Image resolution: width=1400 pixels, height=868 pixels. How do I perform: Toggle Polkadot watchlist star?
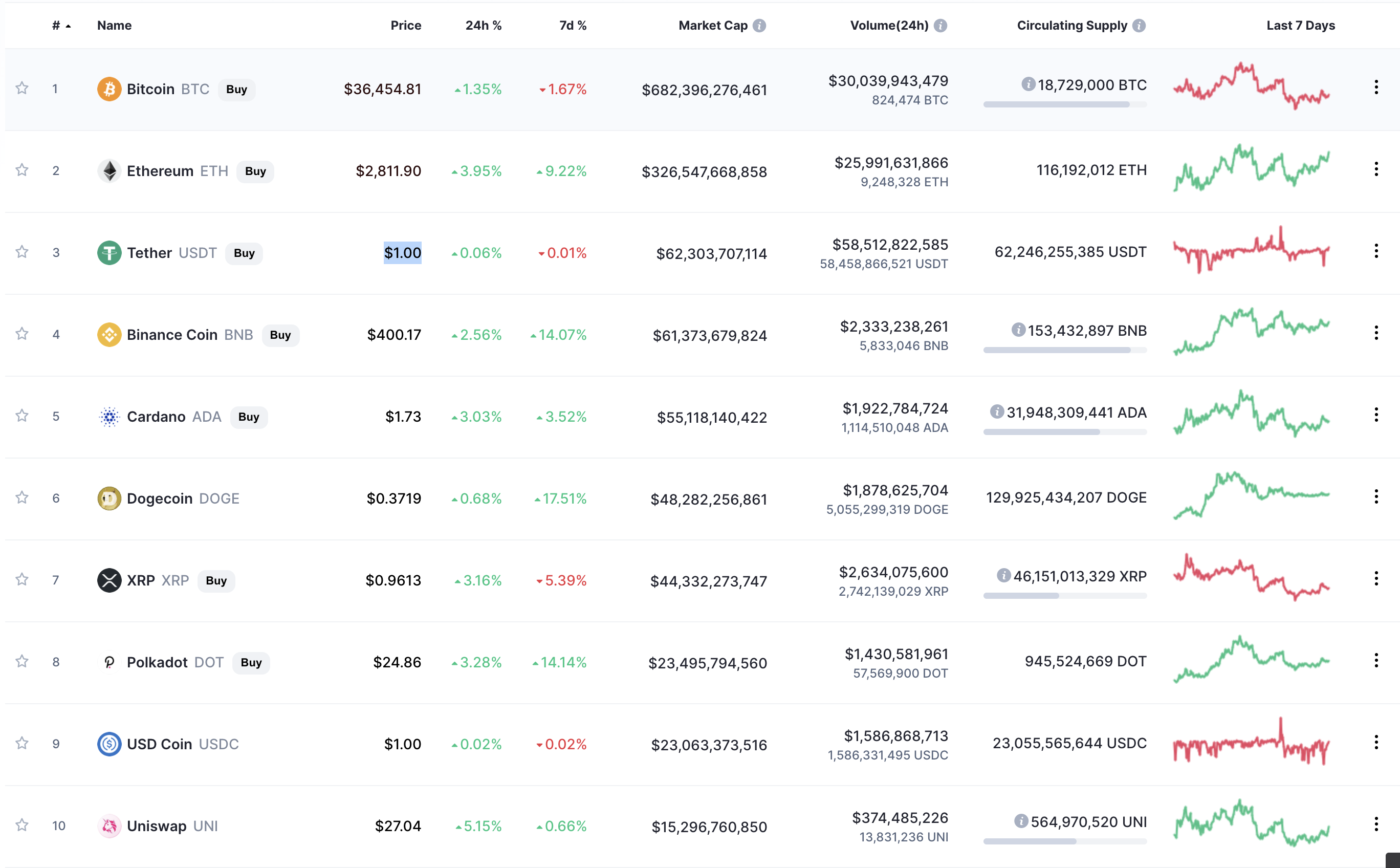click(22, 661)
